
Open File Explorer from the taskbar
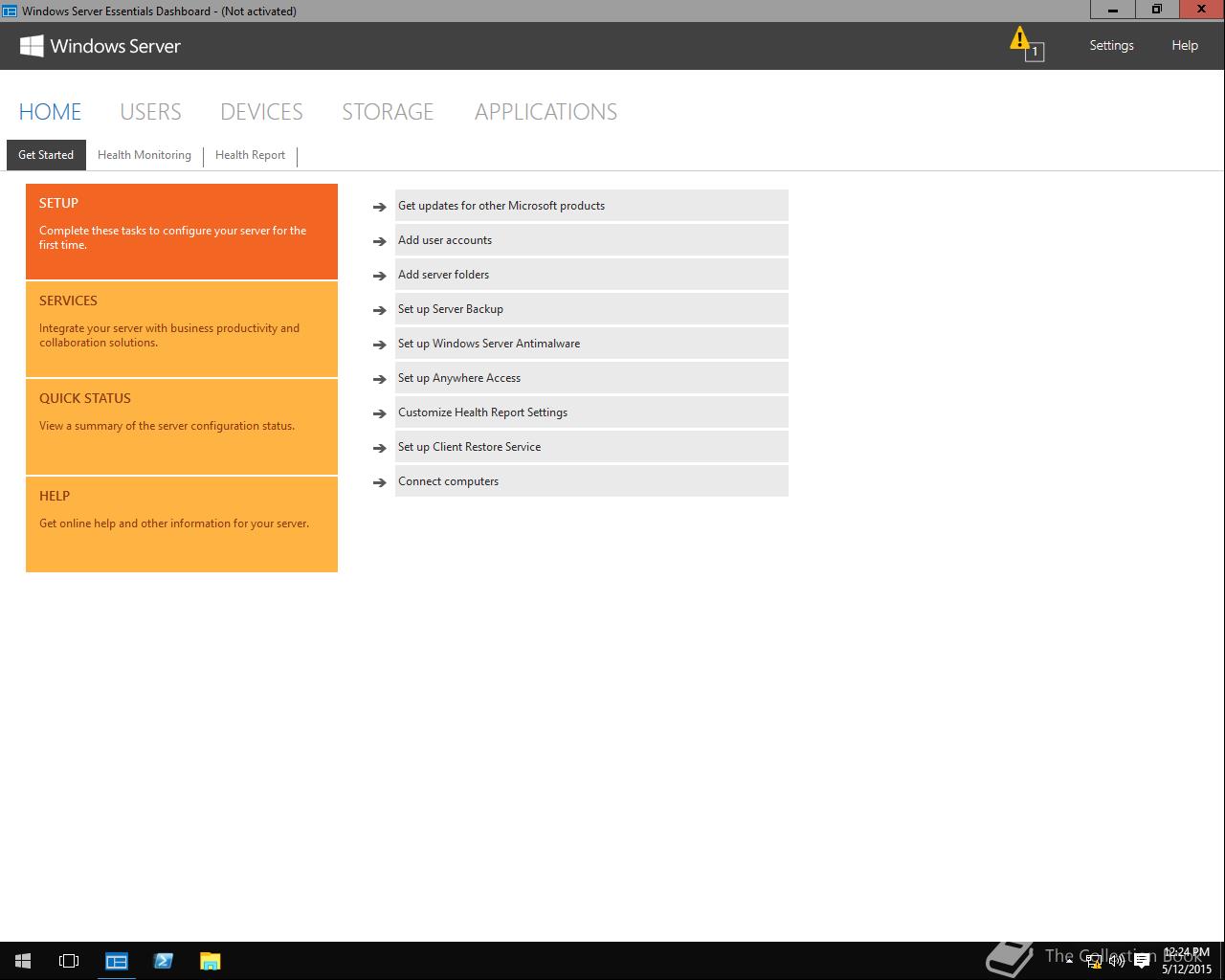tap(210, 961)
